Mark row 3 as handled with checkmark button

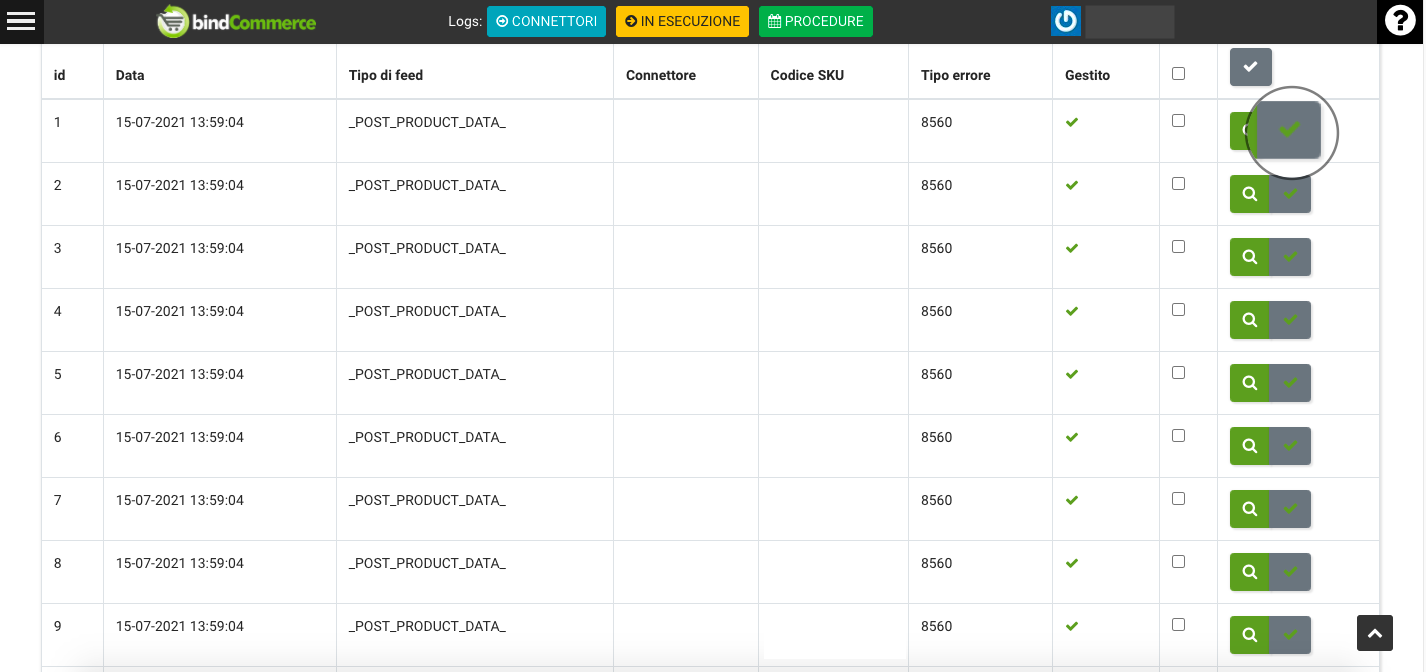click(x=1290, y=257)
